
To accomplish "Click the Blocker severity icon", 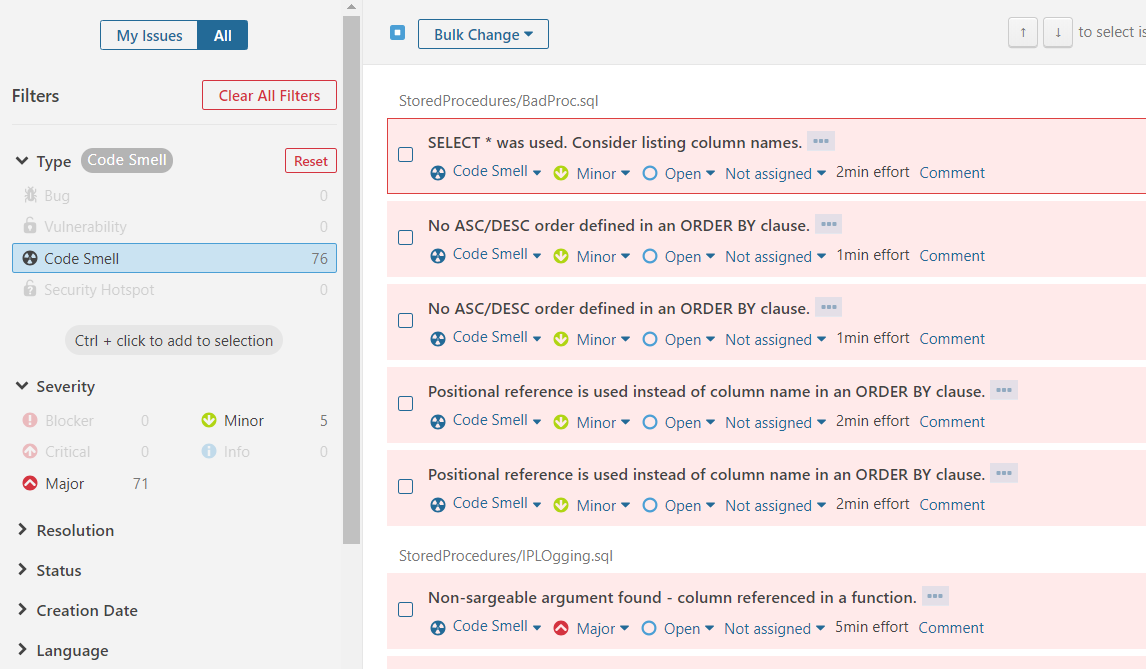I will 27,420.
